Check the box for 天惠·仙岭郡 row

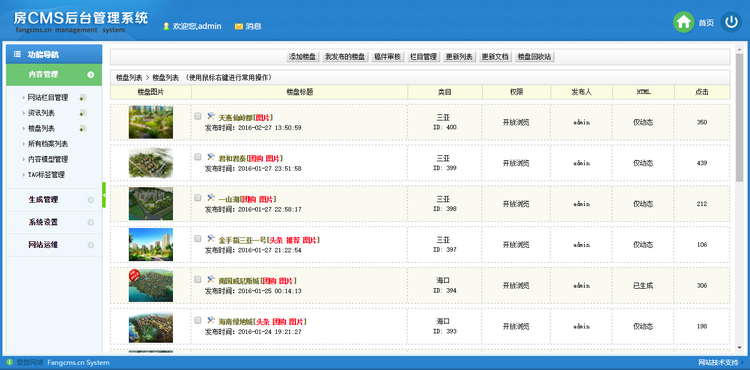198,116
